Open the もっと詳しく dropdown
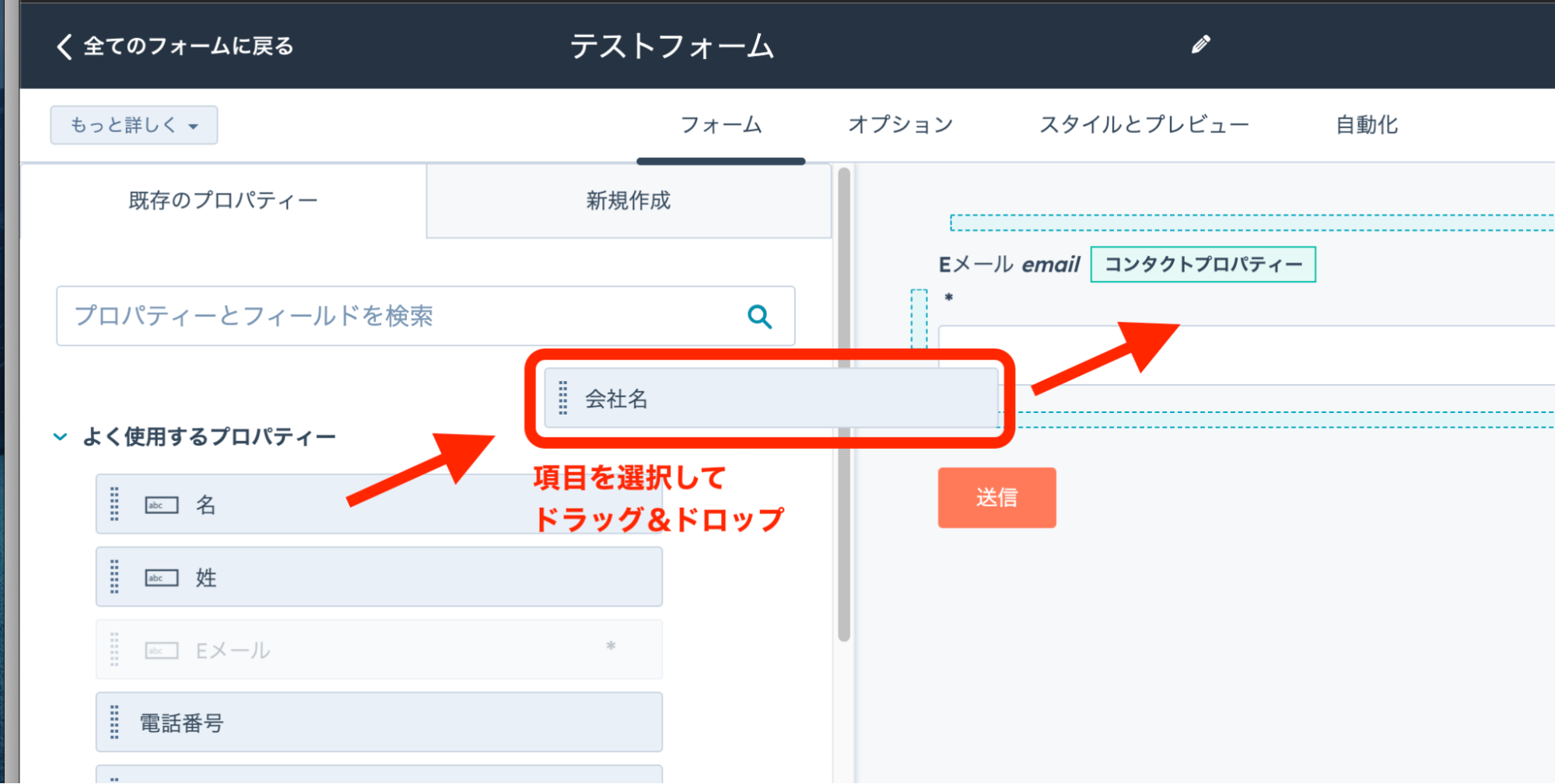1555x784 pixels. [134, 125]
